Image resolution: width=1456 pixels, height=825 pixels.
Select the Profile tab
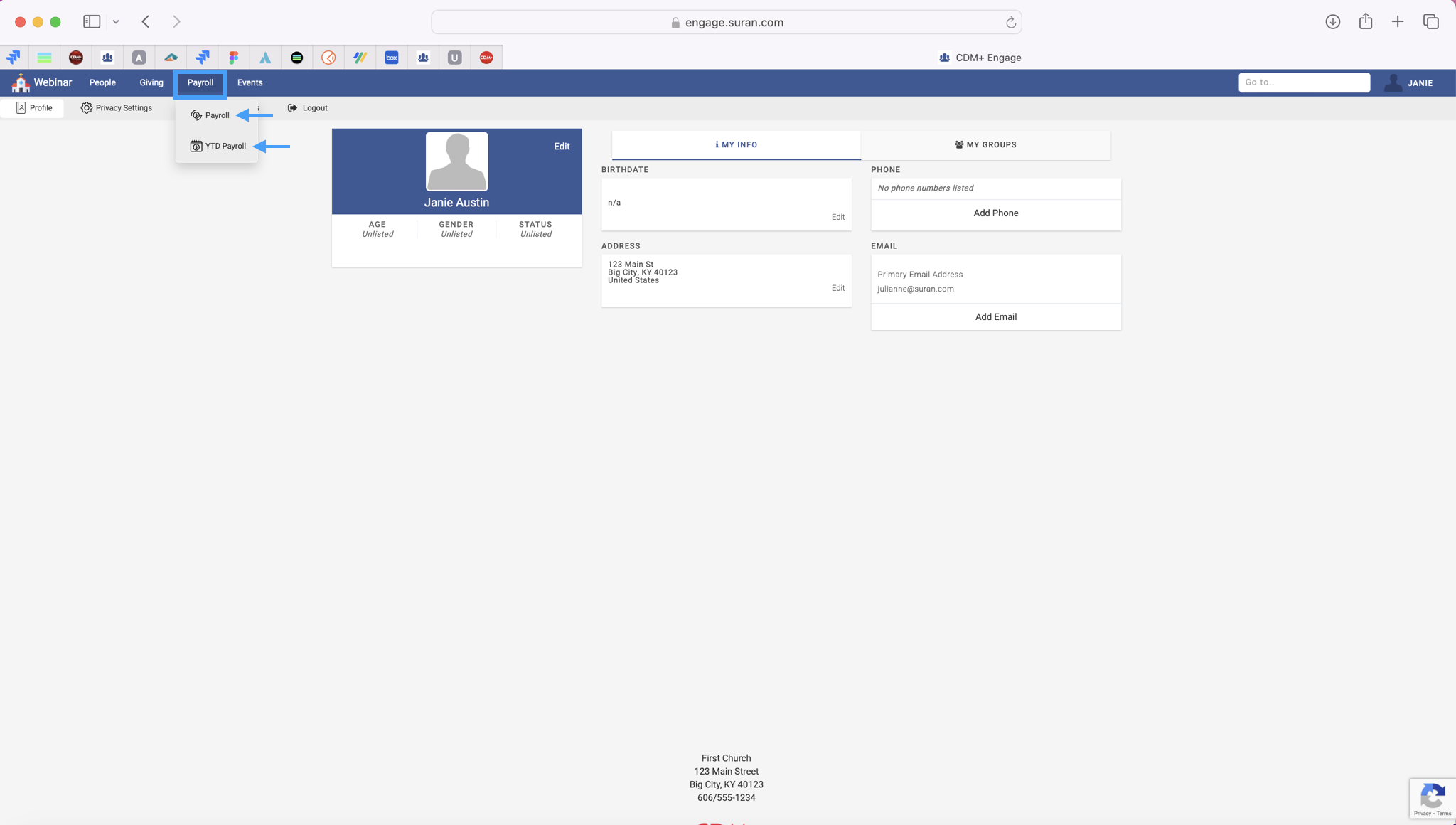click(33, 108)
